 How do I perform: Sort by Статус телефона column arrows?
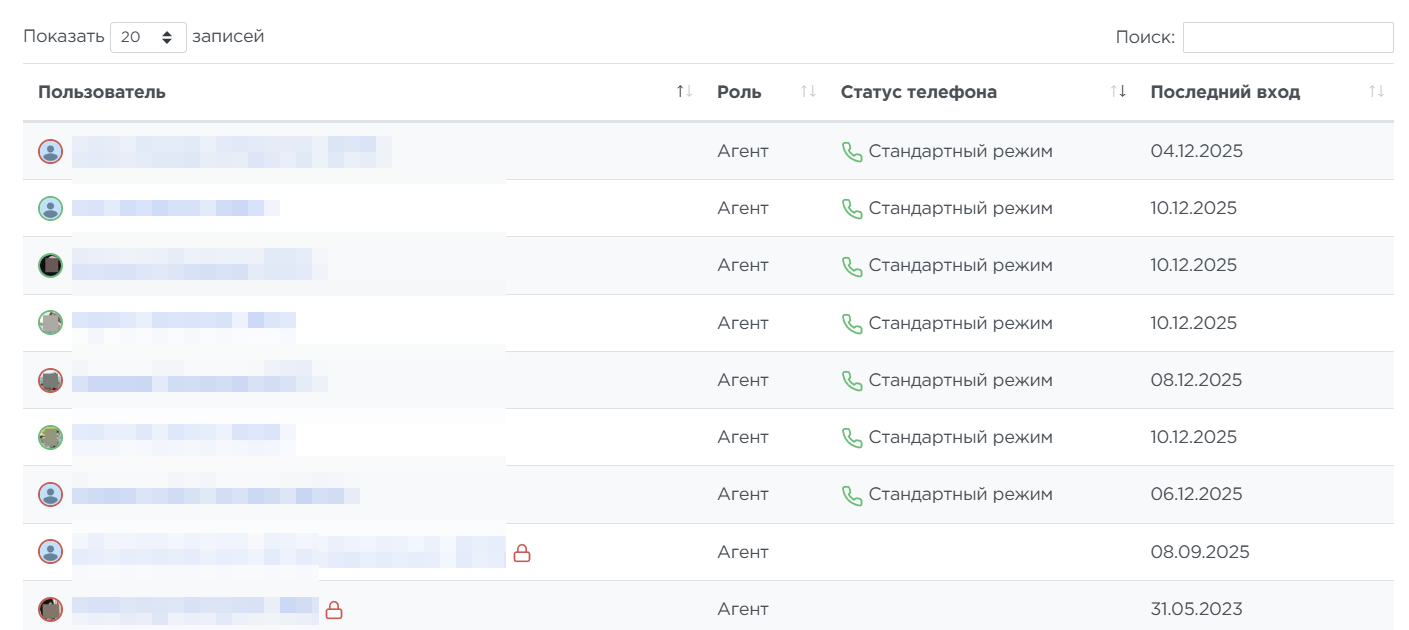(1118, 92)
